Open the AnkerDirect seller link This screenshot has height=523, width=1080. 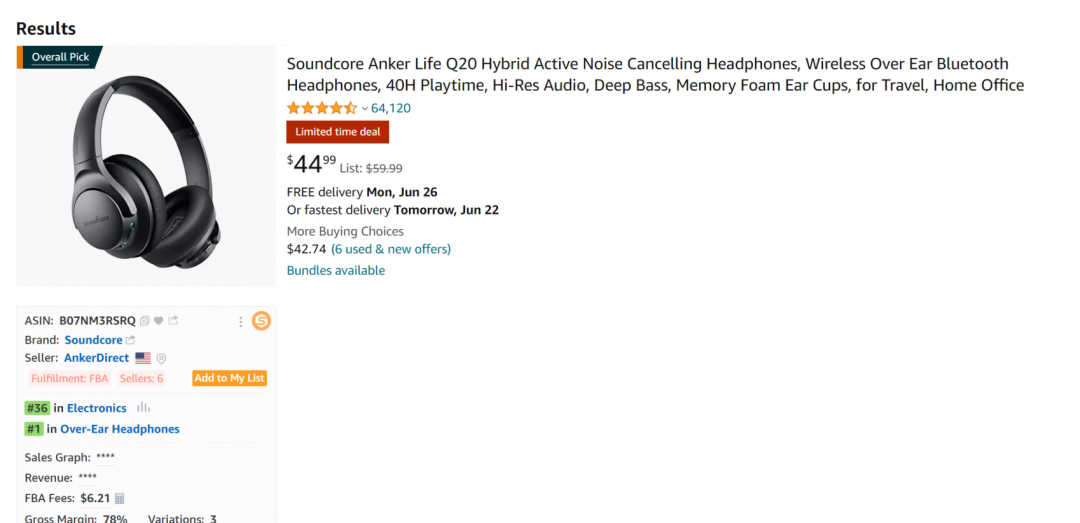(x=96, y=358)
